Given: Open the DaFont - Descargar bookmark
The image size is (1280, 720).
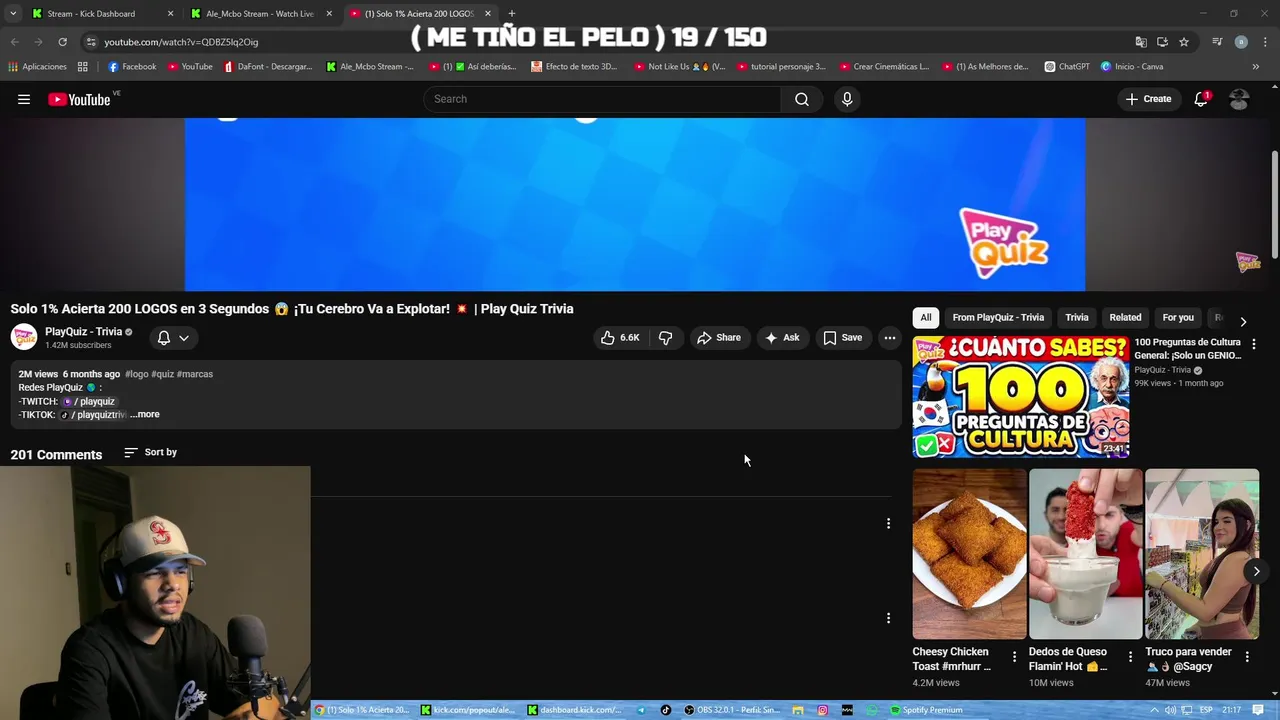Looking at the screenshot, I should coord(268,67).
